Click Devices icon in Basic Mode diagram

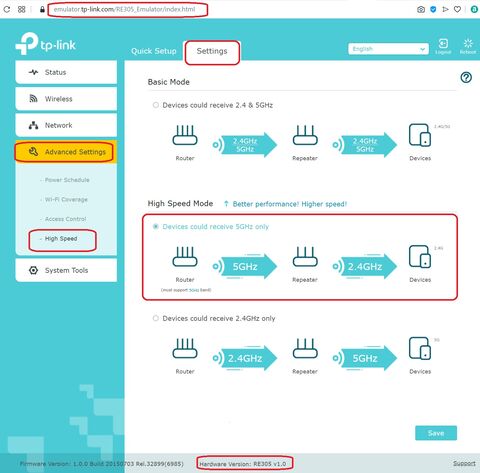(x=420, y=135)
